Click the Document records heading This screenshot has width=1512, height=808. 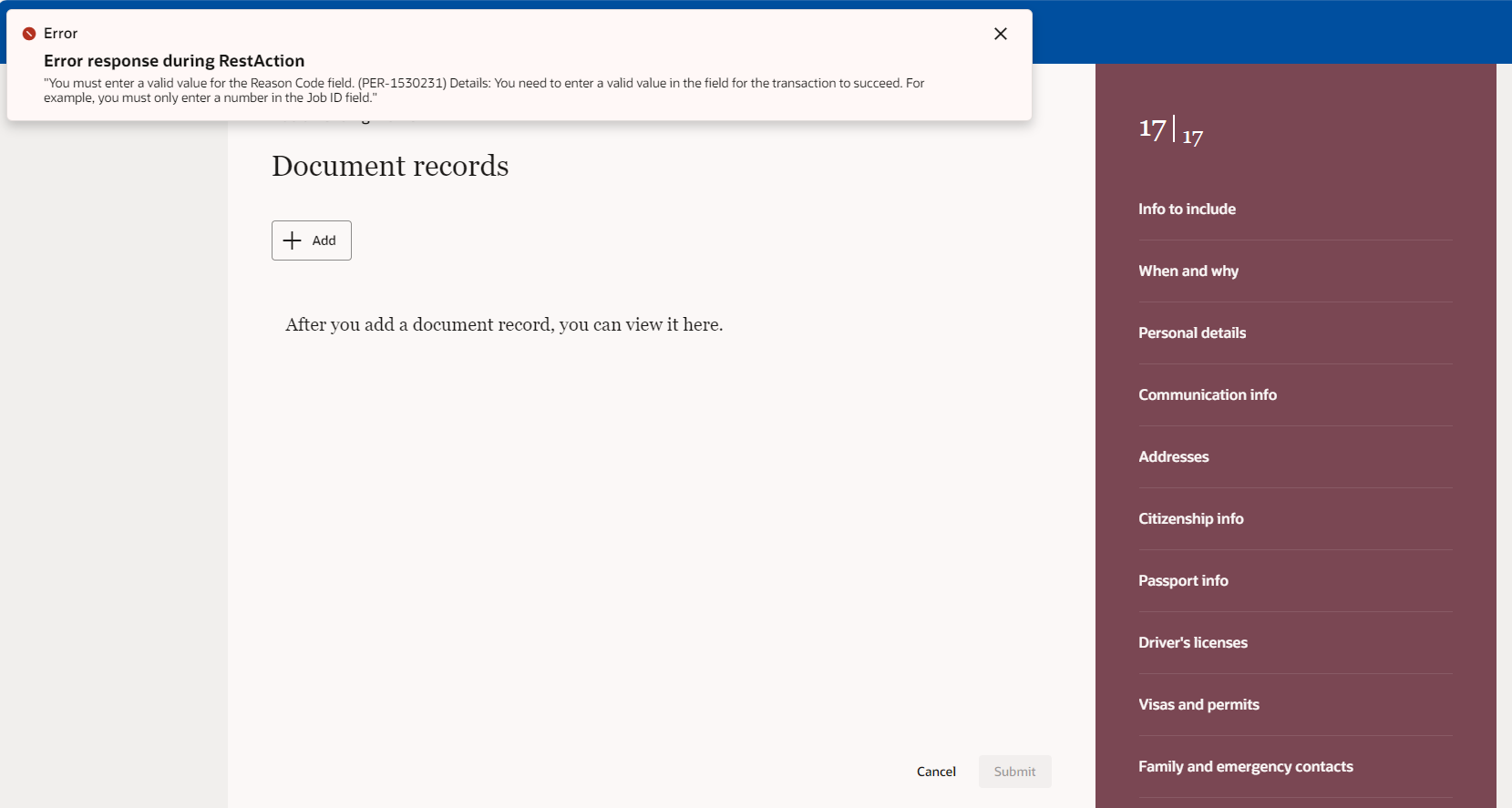click(390, 166)
